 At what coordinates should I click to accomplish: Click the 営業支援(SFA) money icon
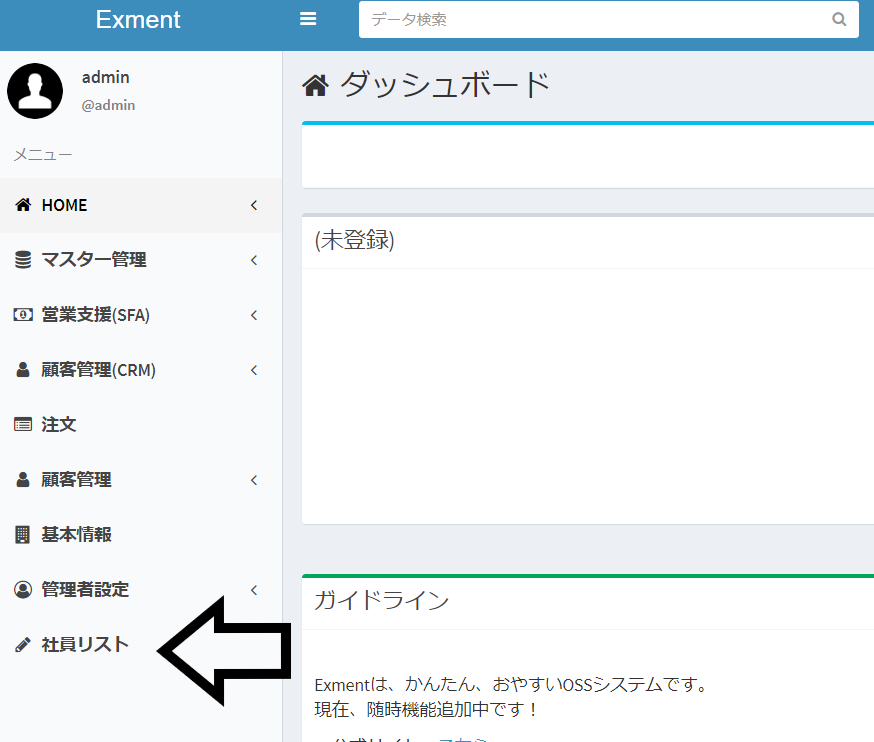click(23, 315)
